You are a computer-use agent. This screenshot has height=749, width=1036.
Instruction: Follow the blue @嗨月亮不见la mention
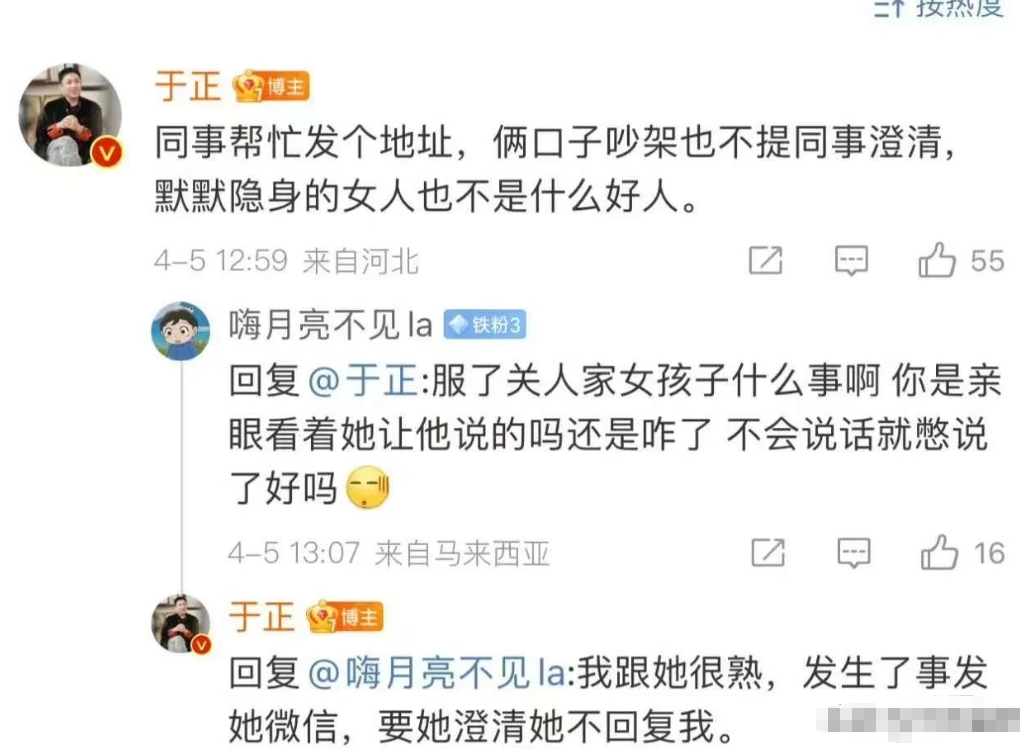pyautogui.click(x=437, y=673)
